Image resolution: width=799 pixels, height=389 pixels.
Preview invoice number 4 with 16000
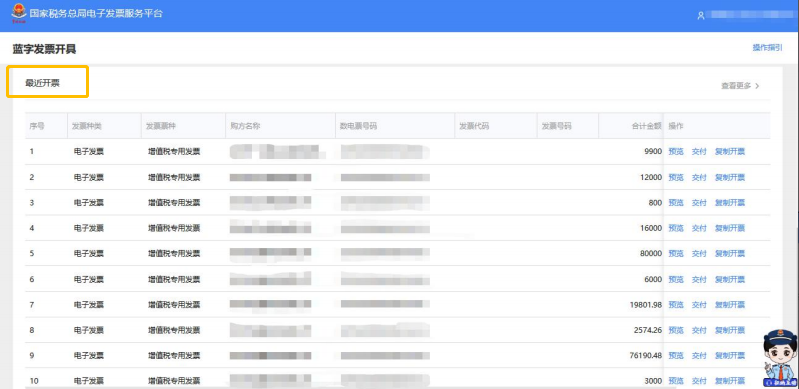[676, 228]
